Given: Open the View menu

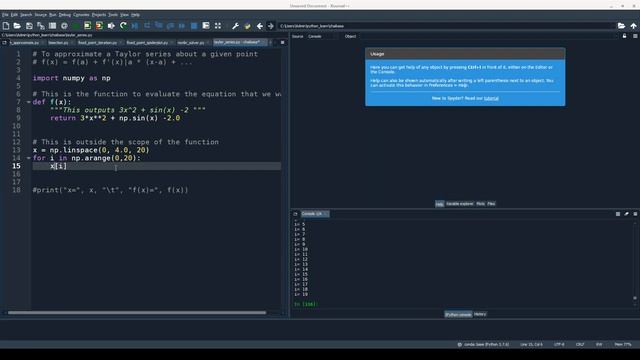Looking at the screenshot, I should coord(124,15).
